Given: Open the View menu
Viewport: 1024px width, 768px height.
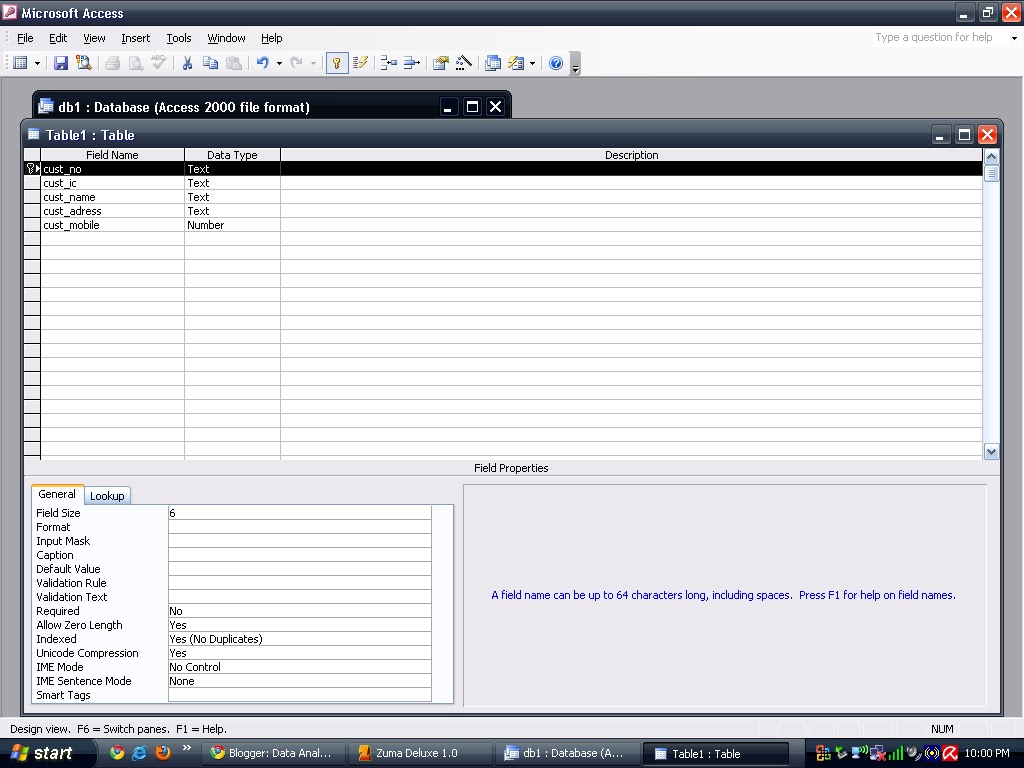Looking at the screenshot, I should pyautogui.click(x=94, y=39).
